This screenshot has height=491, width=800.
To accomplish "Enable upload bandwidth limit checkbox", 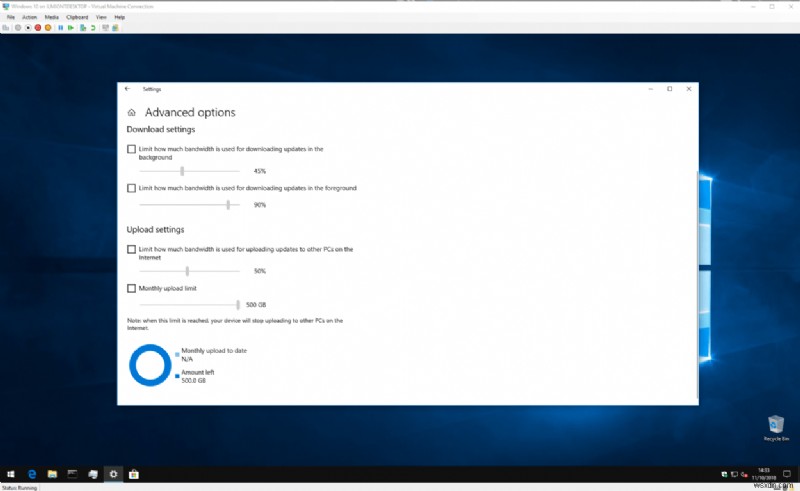I will (x=131, y=249).
